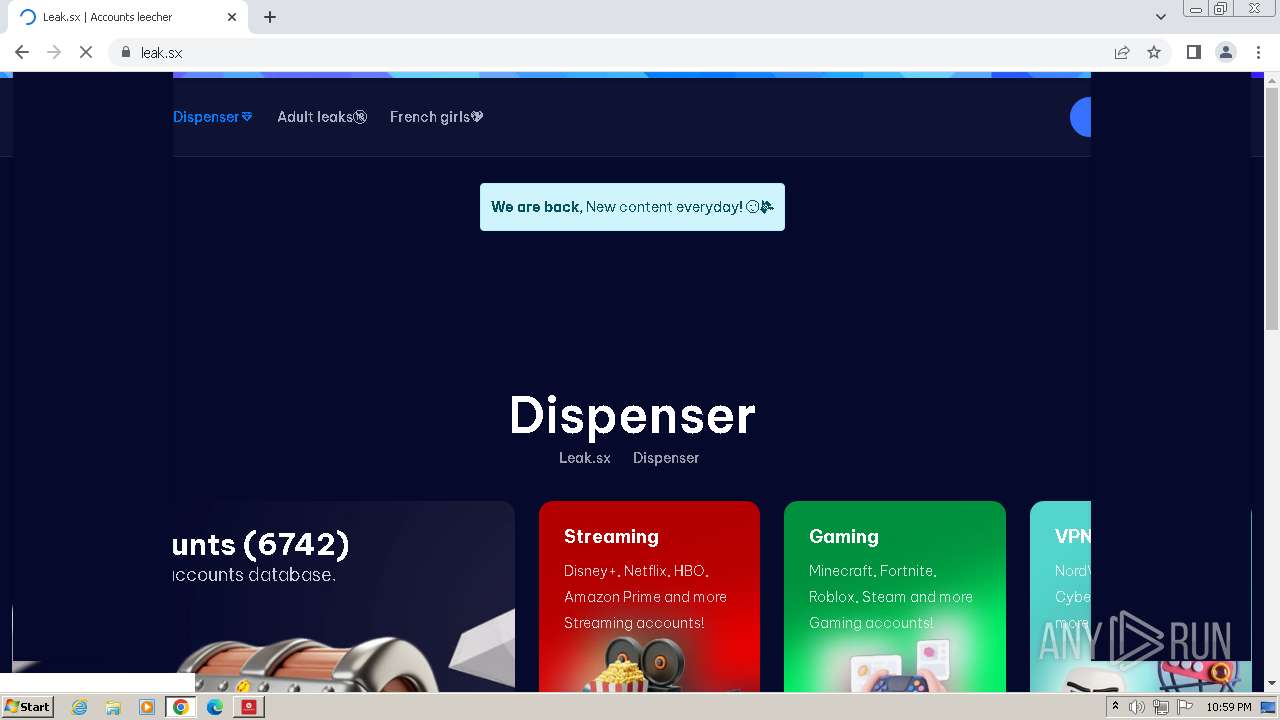Open the VPN accounts card

coord(1060,597)
